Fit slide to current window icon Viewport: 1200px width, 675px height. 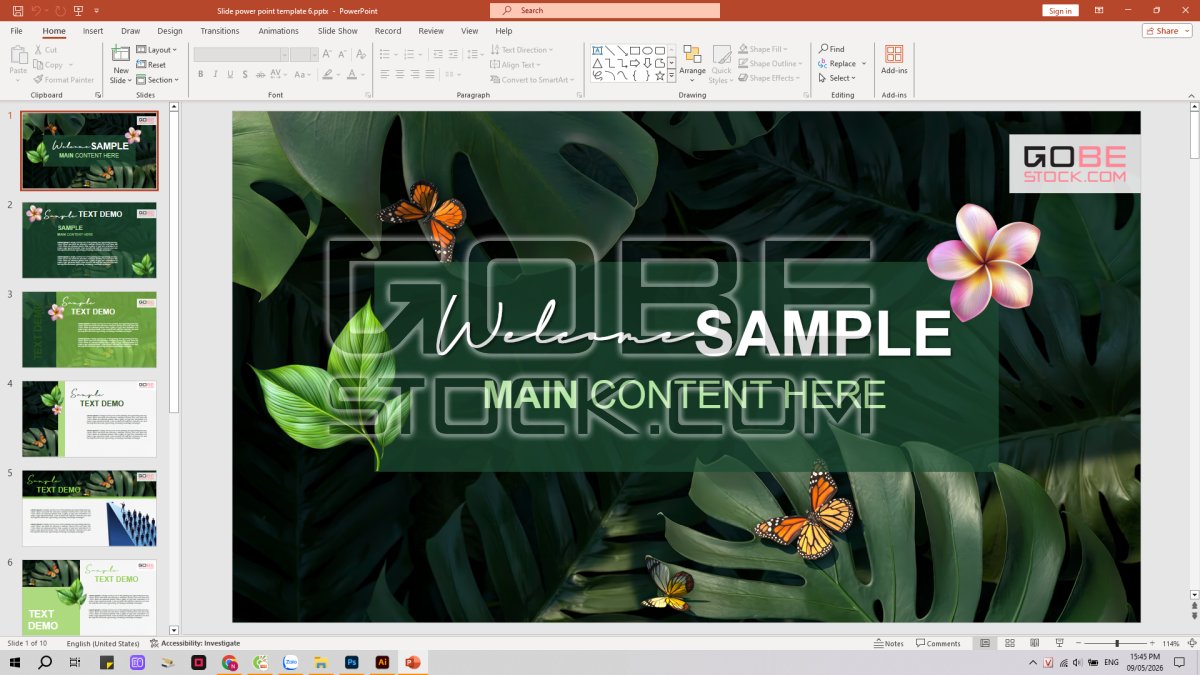tap(1190, 643)
